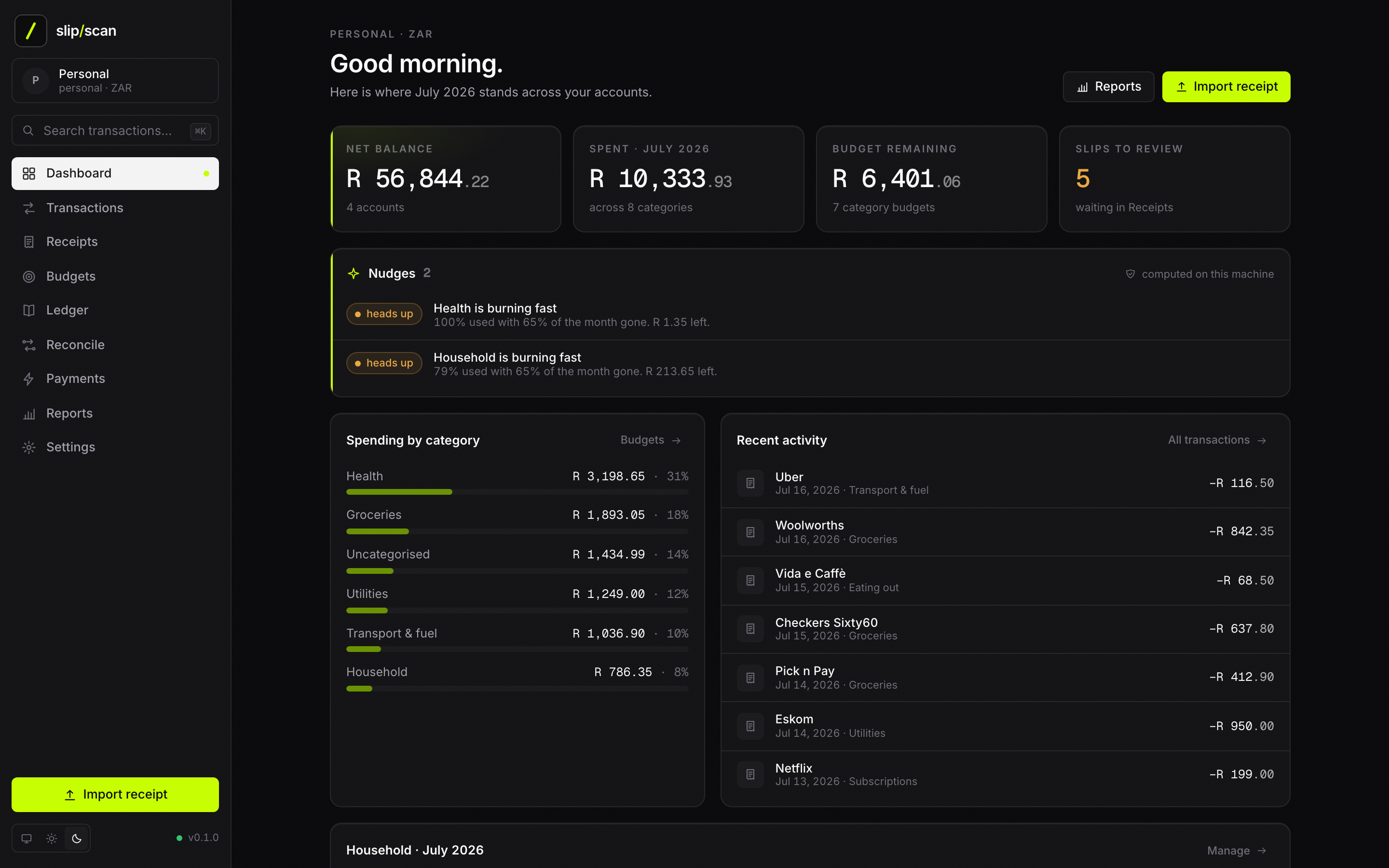Go to Transactions in sidebar
The width and height of the screenshot is (1389, 868).
(x=115, y=208)
